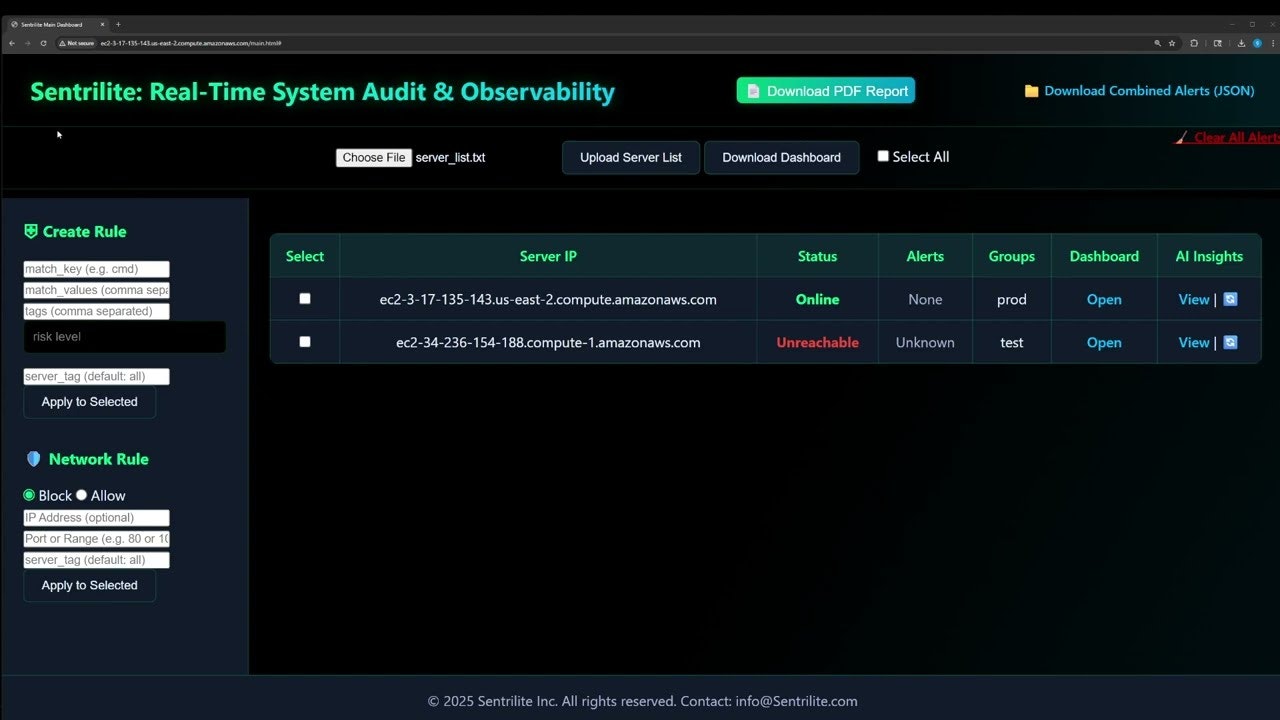Bookmark this page with the star
The height and width of the screenshot is (720, 1280).
pyautogui.click(x=1172, y=43)
